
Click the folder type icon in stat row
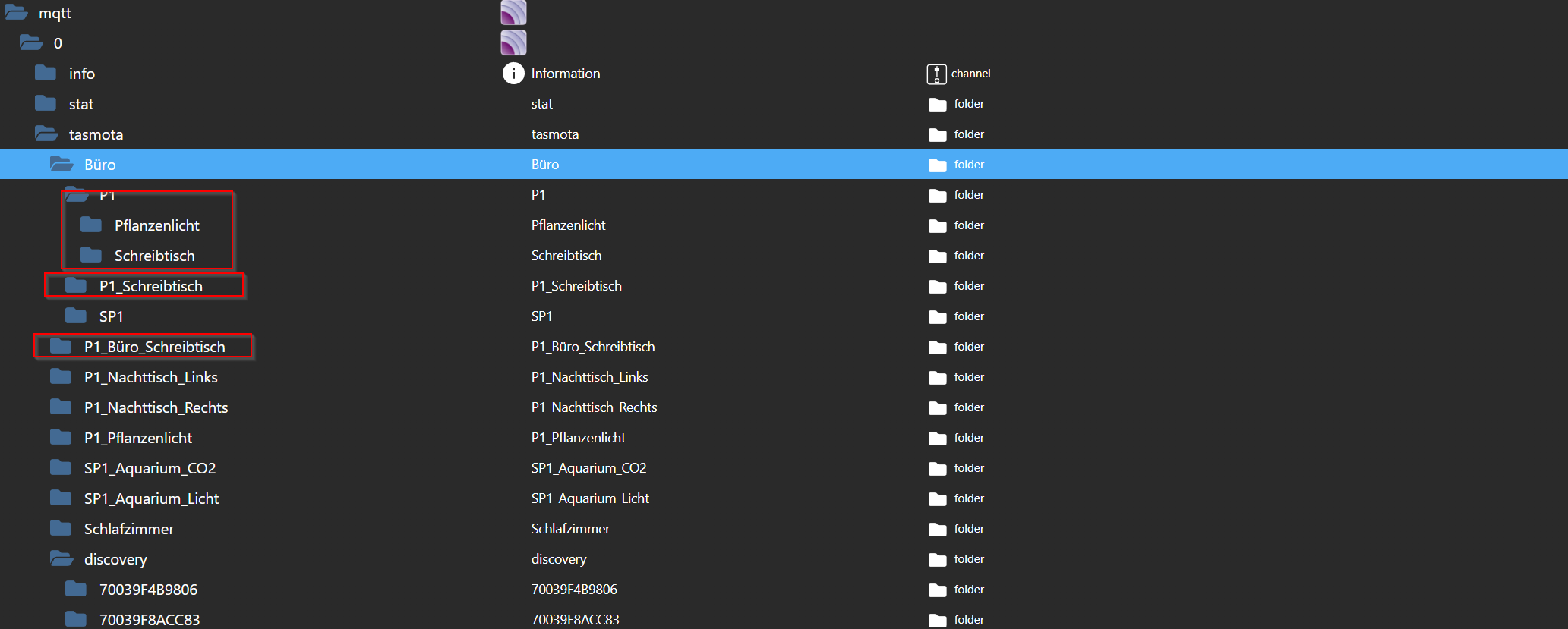pyautogui.click(x=937, y=104)
